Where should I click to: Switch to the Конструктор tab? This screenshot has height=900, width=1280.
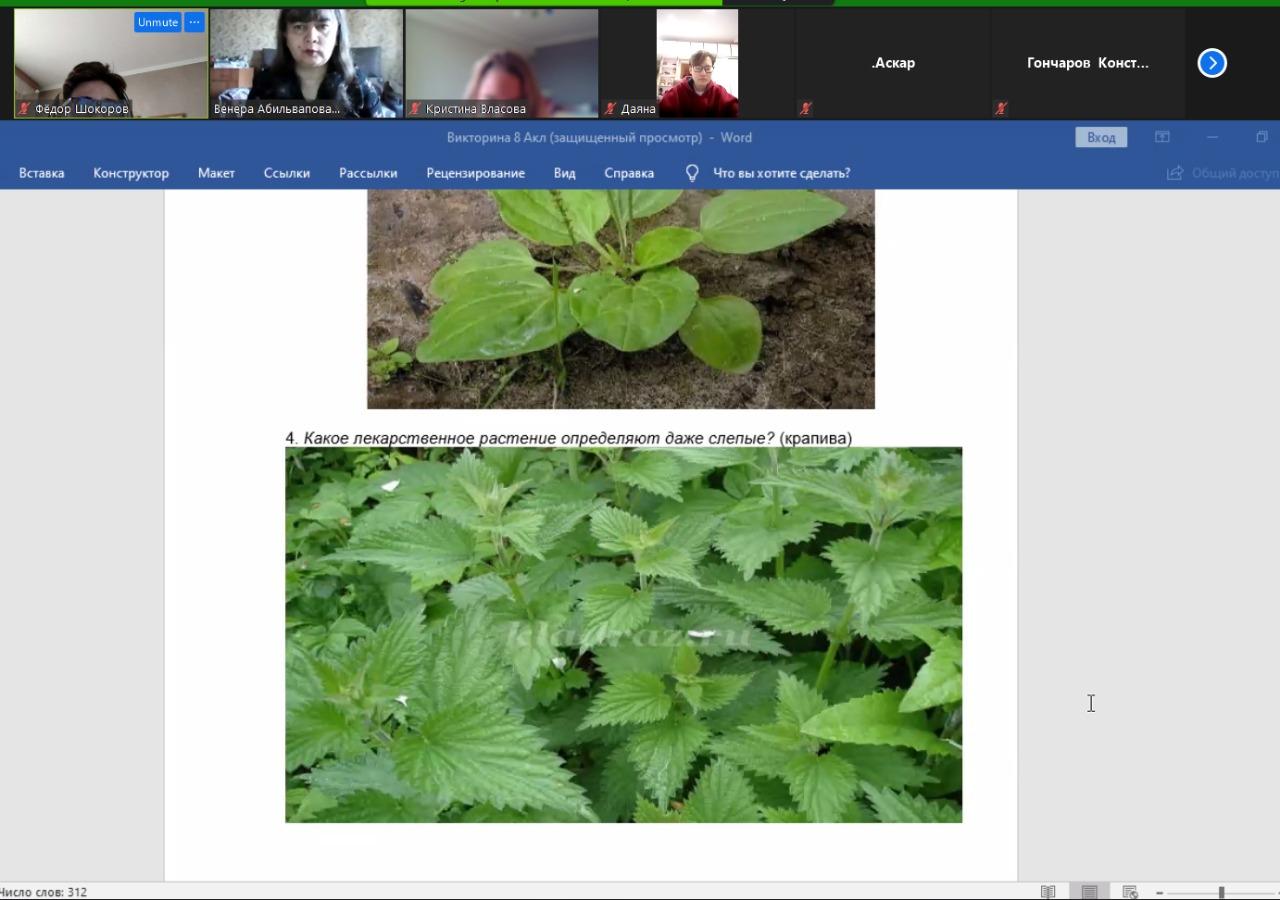coord(131,173)
